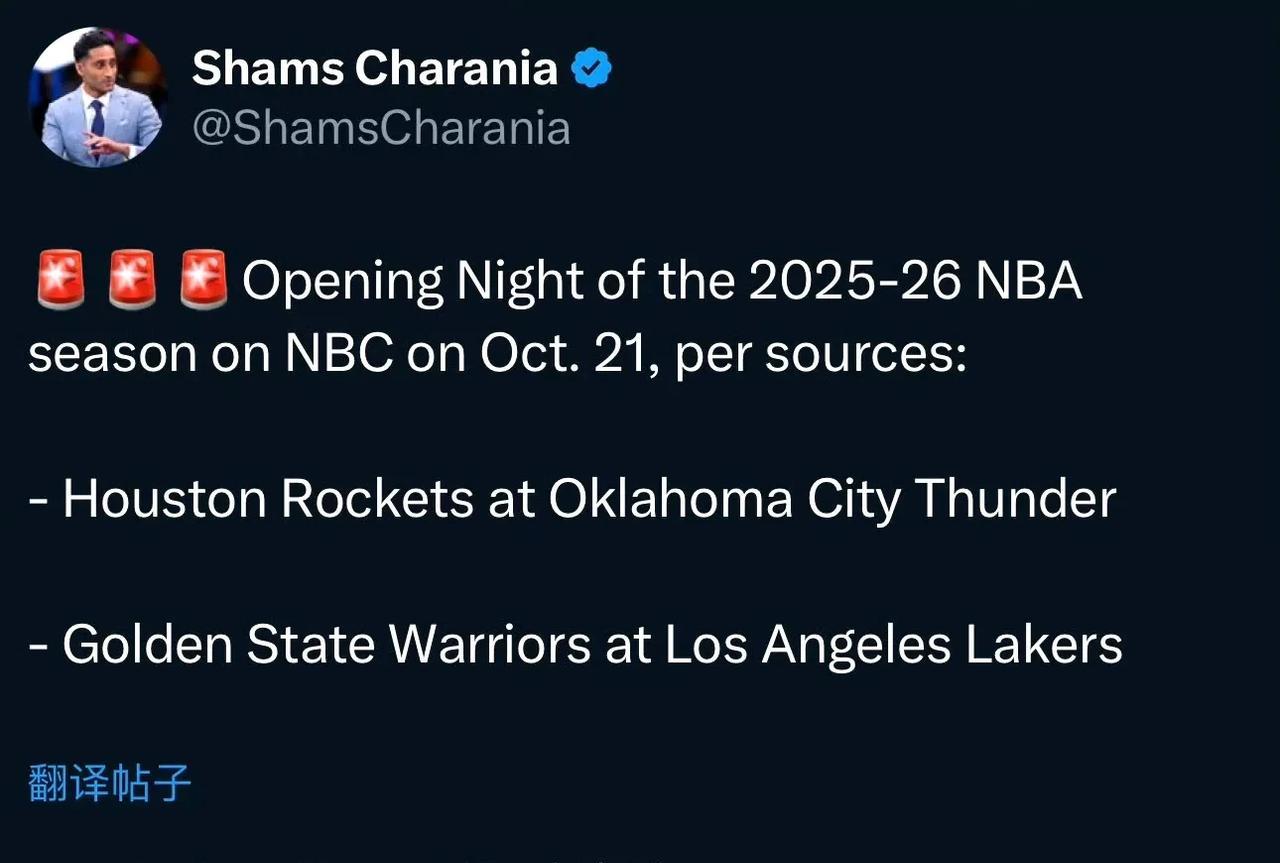Viewport: 1280px width, 863px height.
Task: Click the third red siren emoji
Action: [204, 283]
